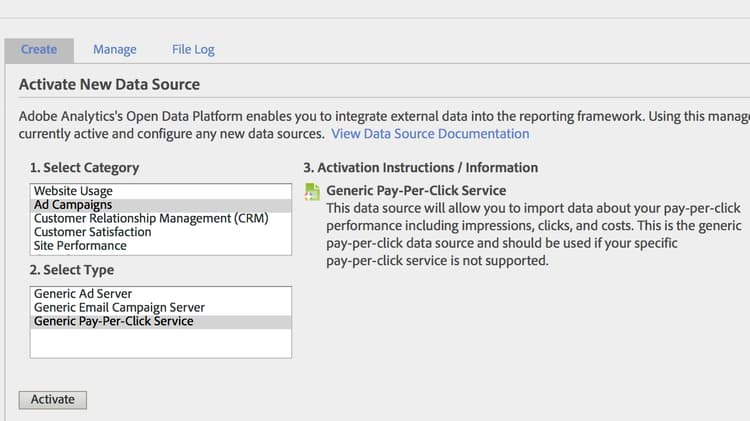The image size is (750, 421).
Task: Click empty space in the Select Type list
Action: point(160,343)
